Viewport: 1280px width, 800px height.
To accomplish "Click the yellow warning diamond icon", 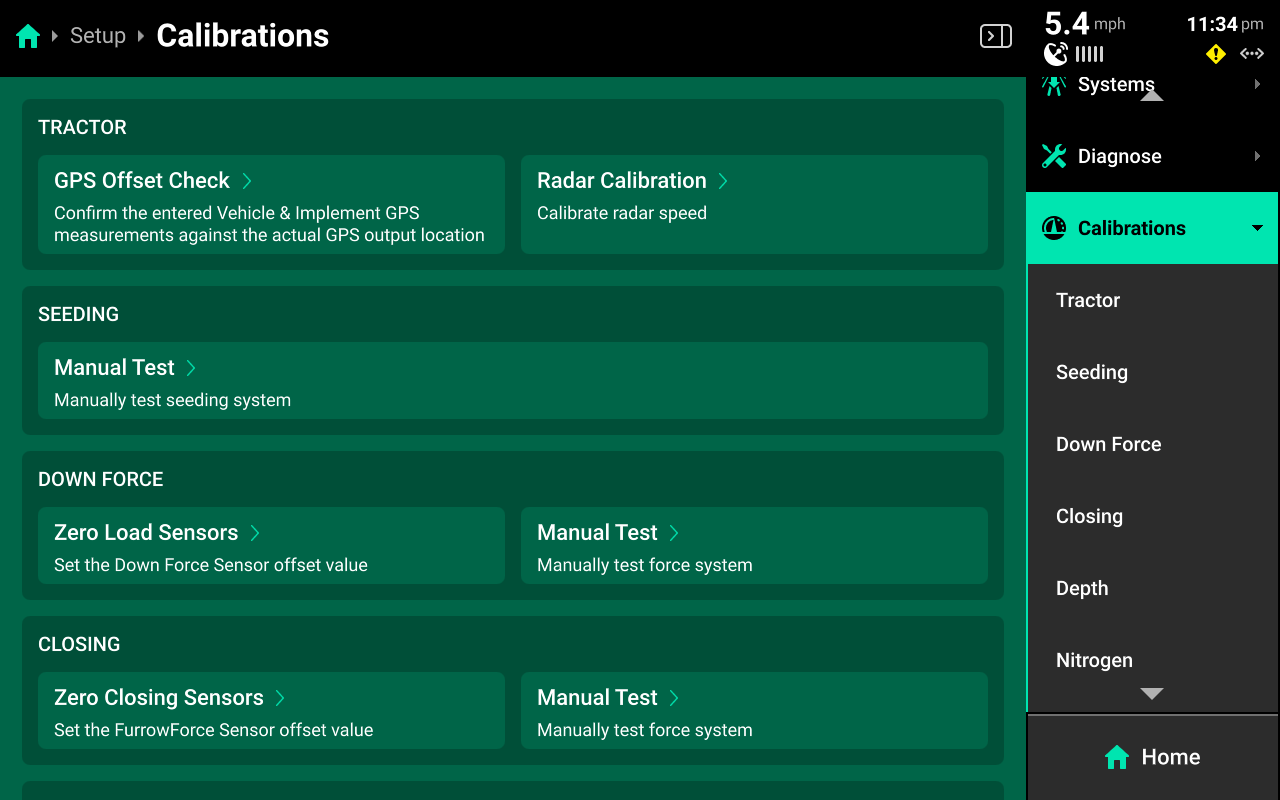I will tap(1216, 54).
